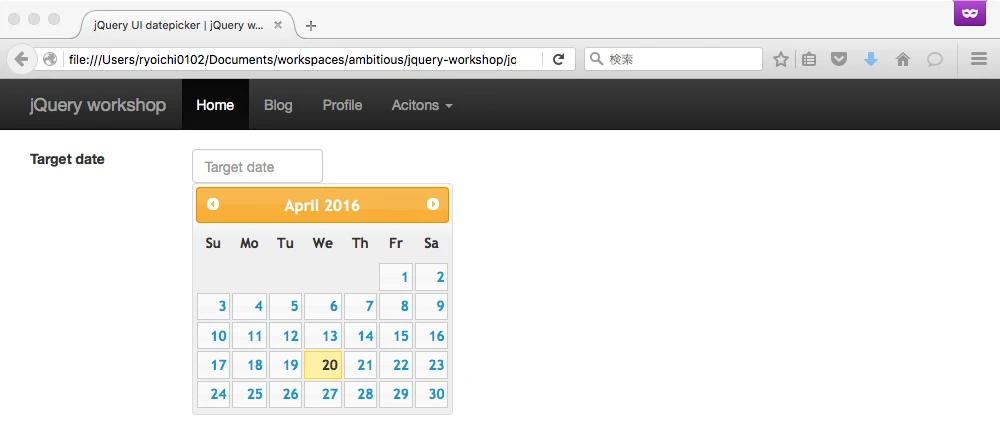The image size is (1000, 438).
Task: Click the browser back arrow button
Action: click(x=21, y=60)
